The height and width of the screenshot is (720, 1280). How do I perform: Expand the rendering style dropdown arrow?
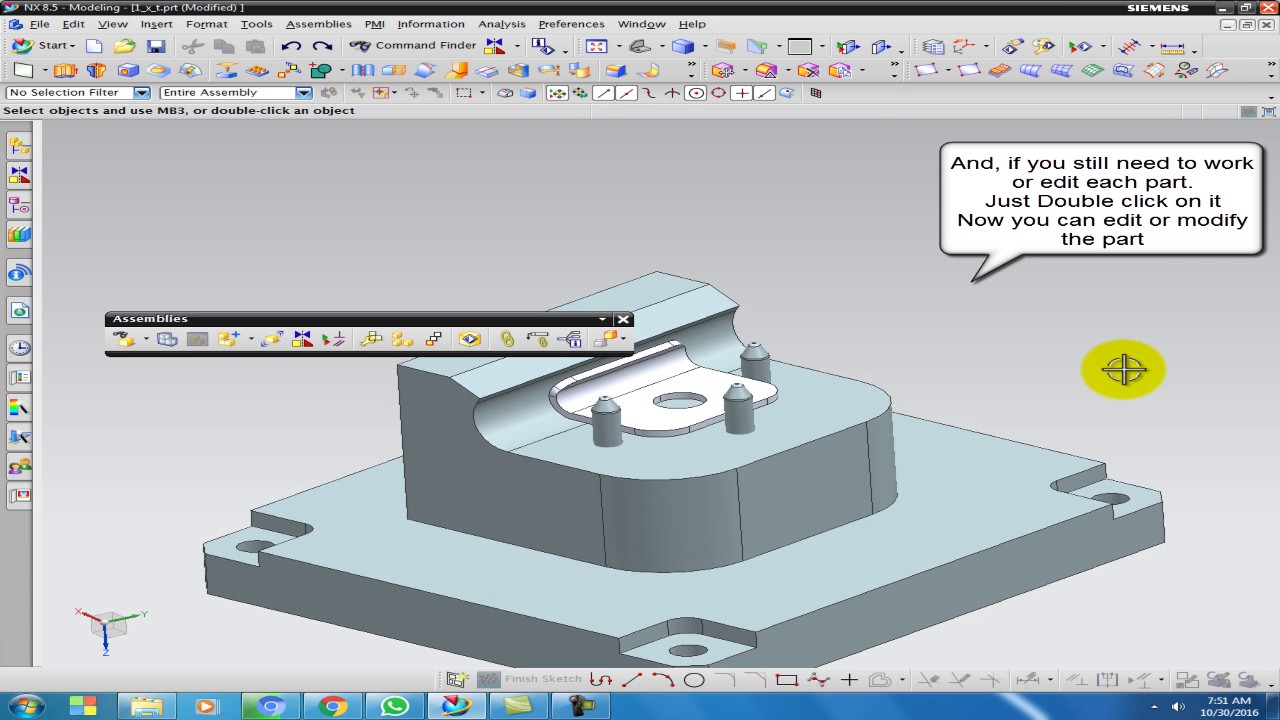pos(705,46)
